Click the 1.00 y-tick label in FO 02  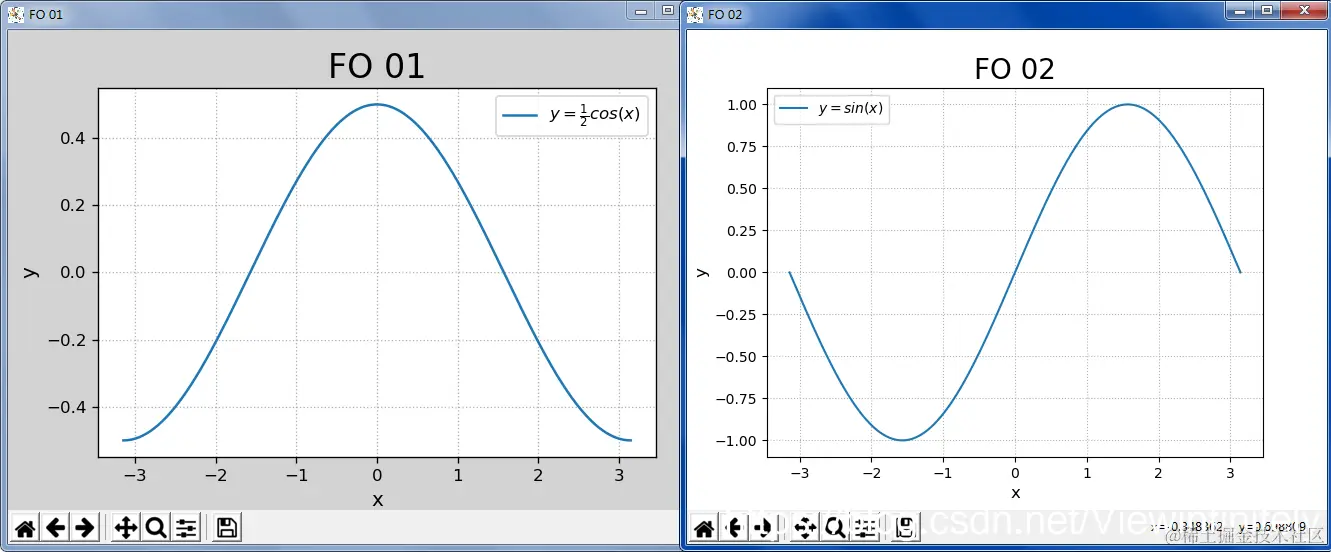tap(741, 105)
